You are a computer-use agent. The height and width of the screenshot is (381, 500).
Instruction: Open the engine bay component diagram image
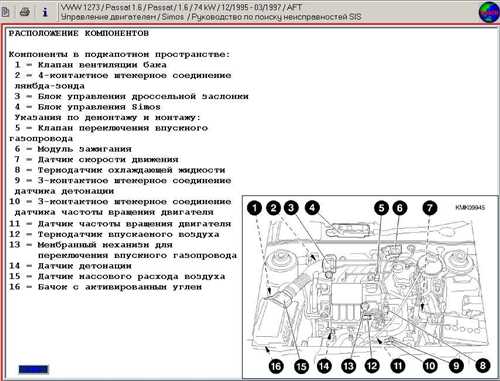(x=370, y=287)
